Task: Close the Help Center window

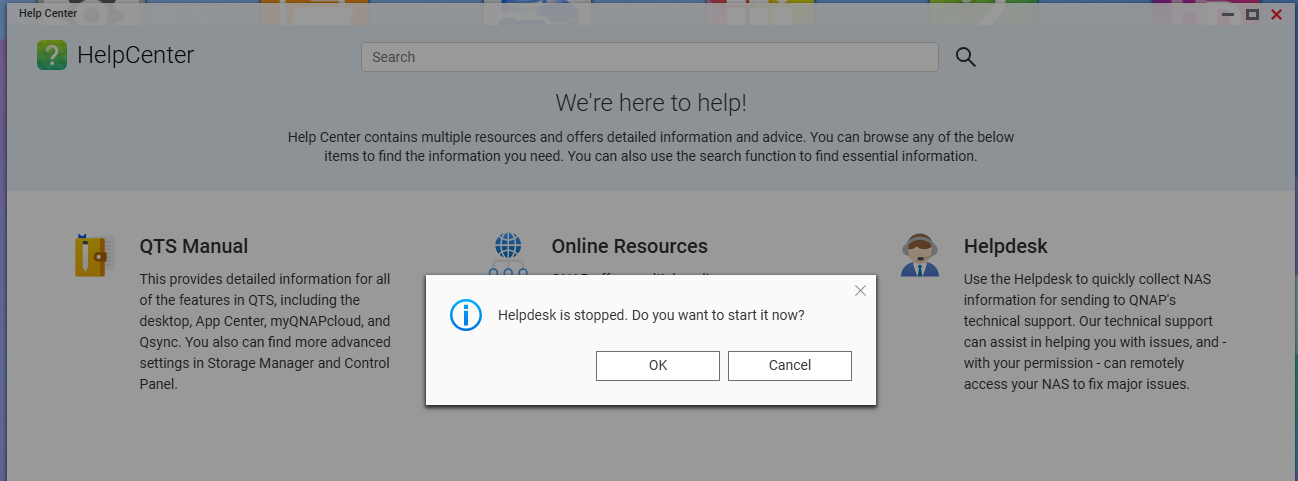Action: (x=1276, y=14)
